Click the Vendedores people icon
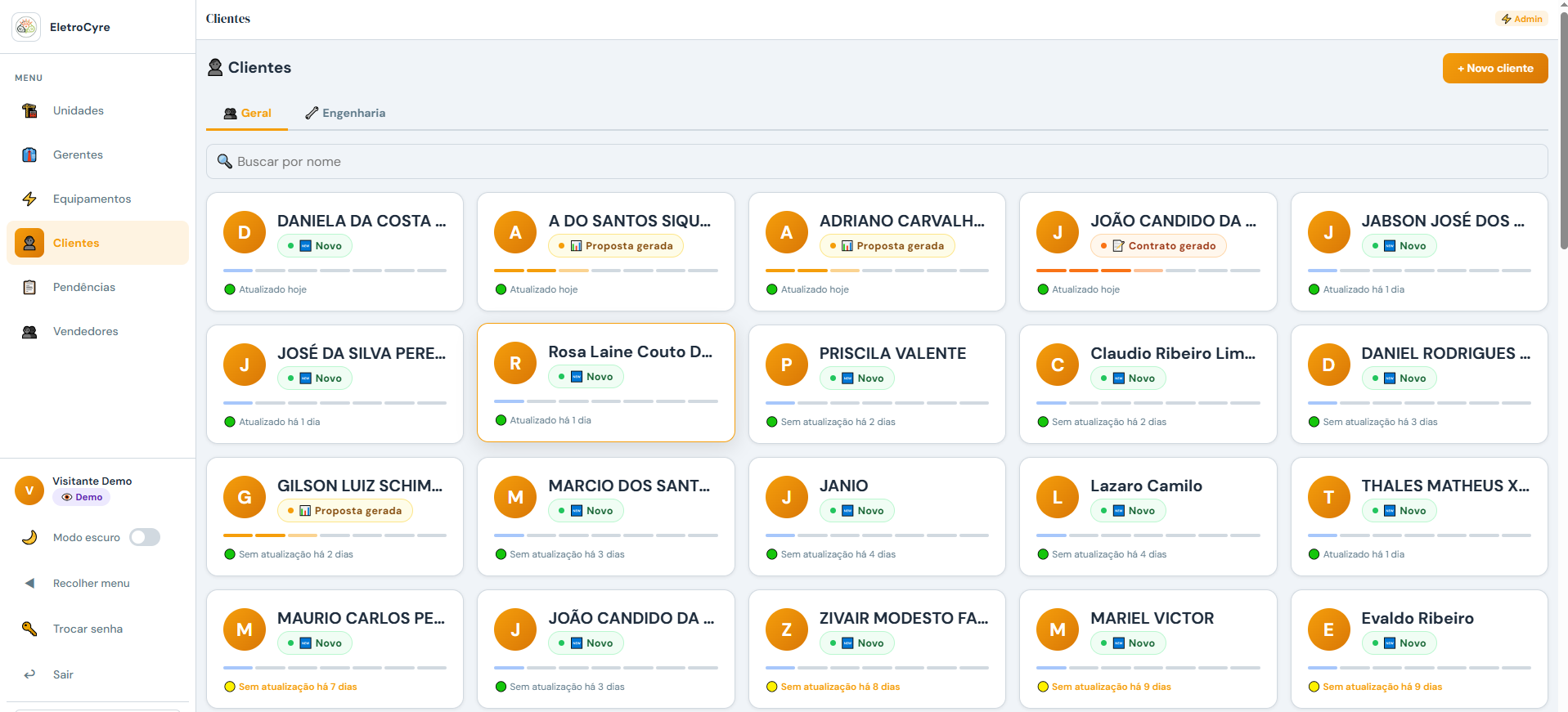1568x712 pixels. point(29,331)
